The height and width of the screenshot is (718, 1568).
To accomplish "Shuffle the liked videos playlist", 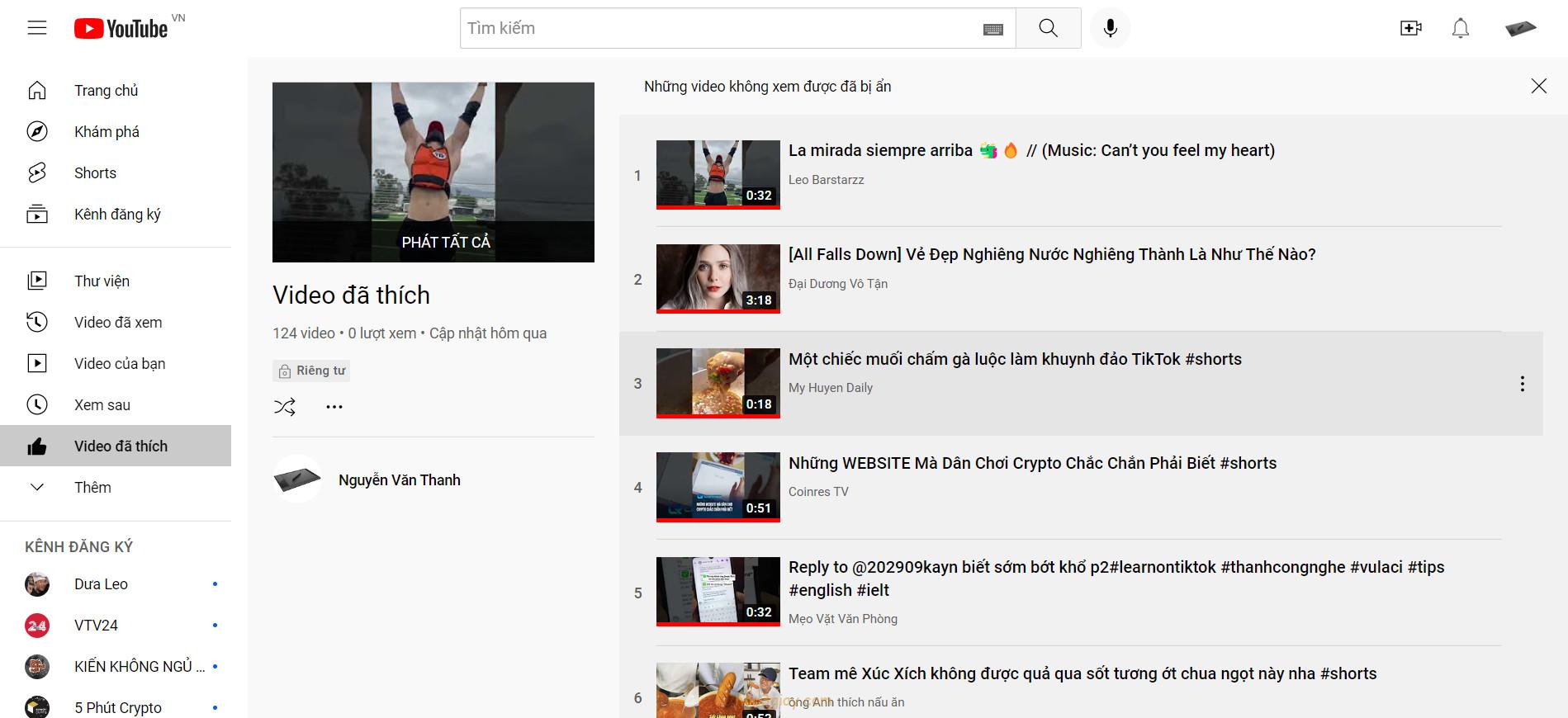I will pyautogui.click(x=285, y=407).
